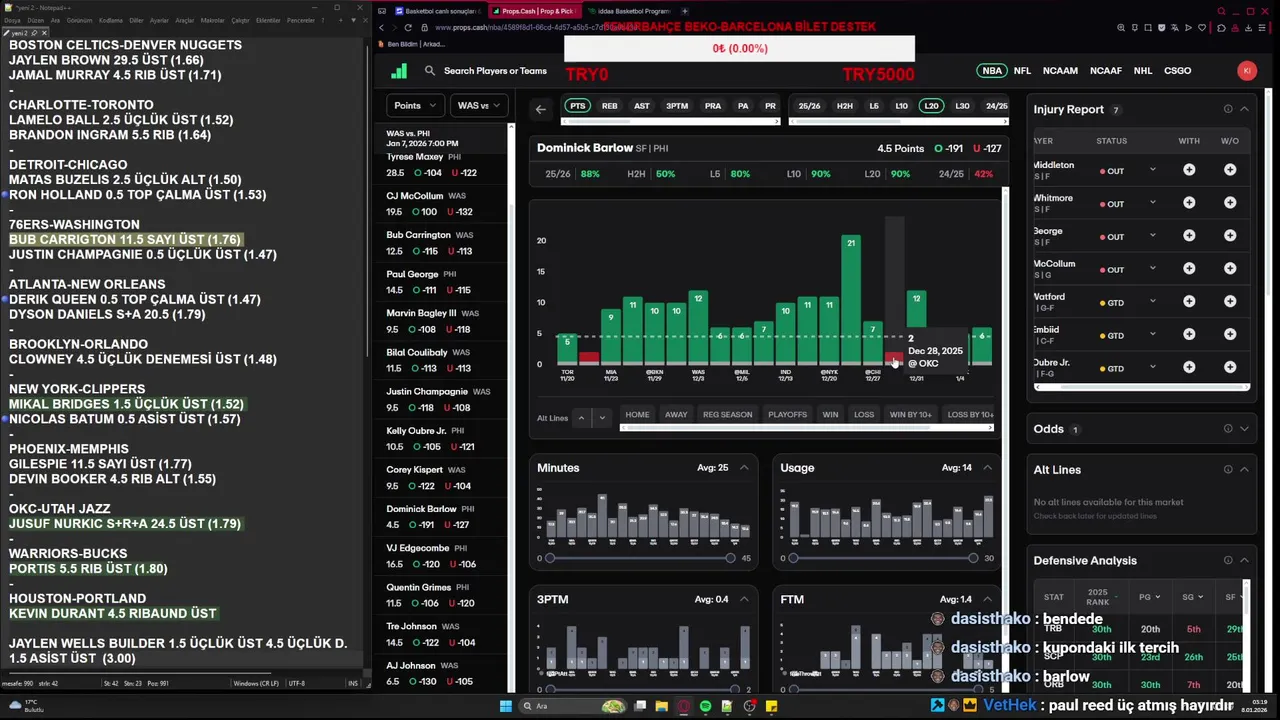Screen dimensions: 1280x720
Task: Select the H2H range pill
Action: tap(845, 106)
